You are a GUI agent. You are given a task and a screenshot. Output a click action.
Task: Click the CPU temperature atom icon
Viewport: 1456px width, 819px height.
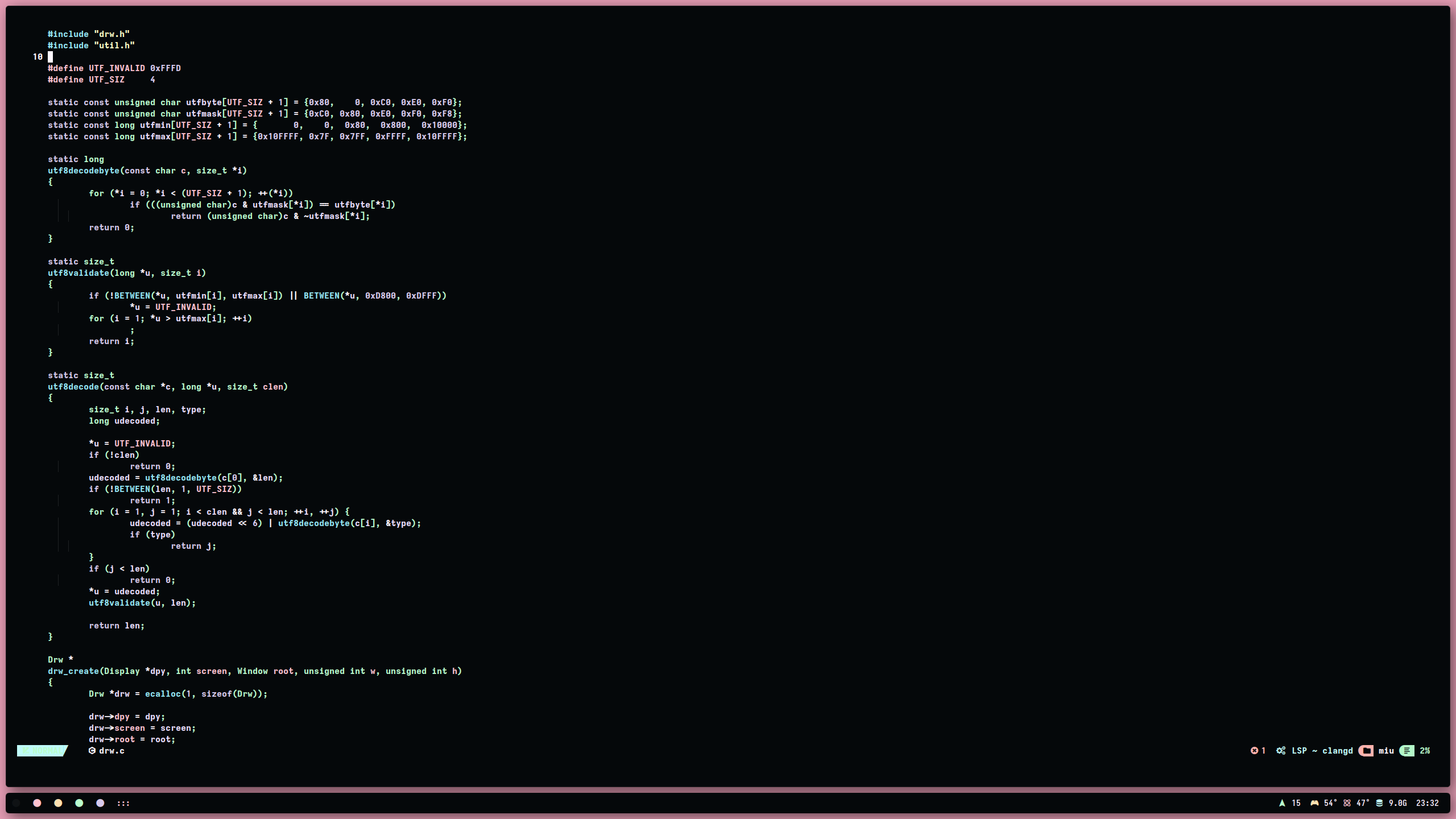click(1347, 803)
